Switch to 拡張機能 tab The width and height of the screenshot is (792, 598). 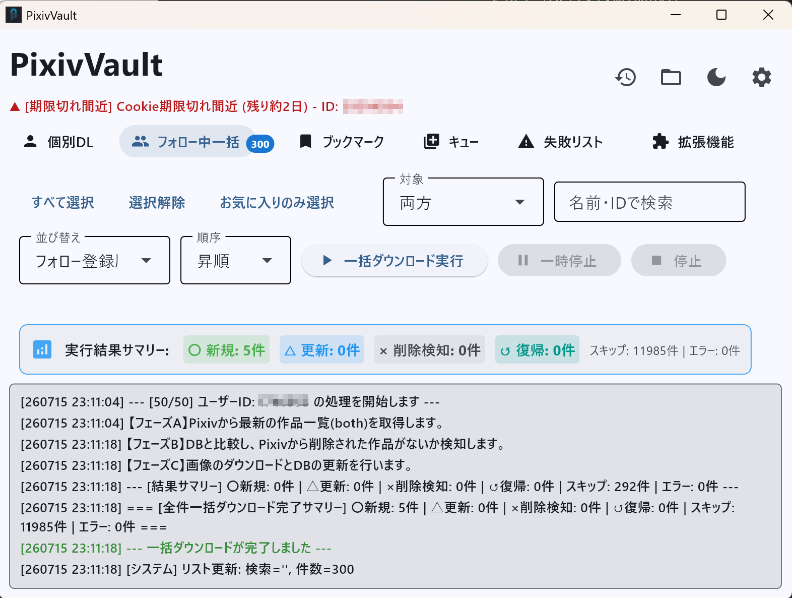(692, 142)
